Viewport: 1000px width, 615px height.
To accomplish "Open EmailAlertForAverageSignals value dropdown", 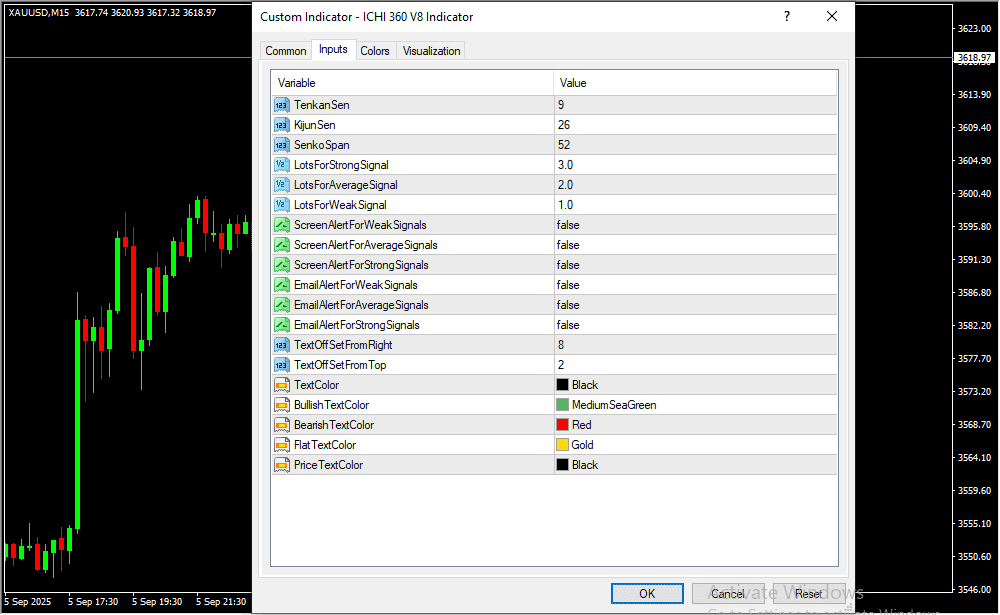I will 695,305.
